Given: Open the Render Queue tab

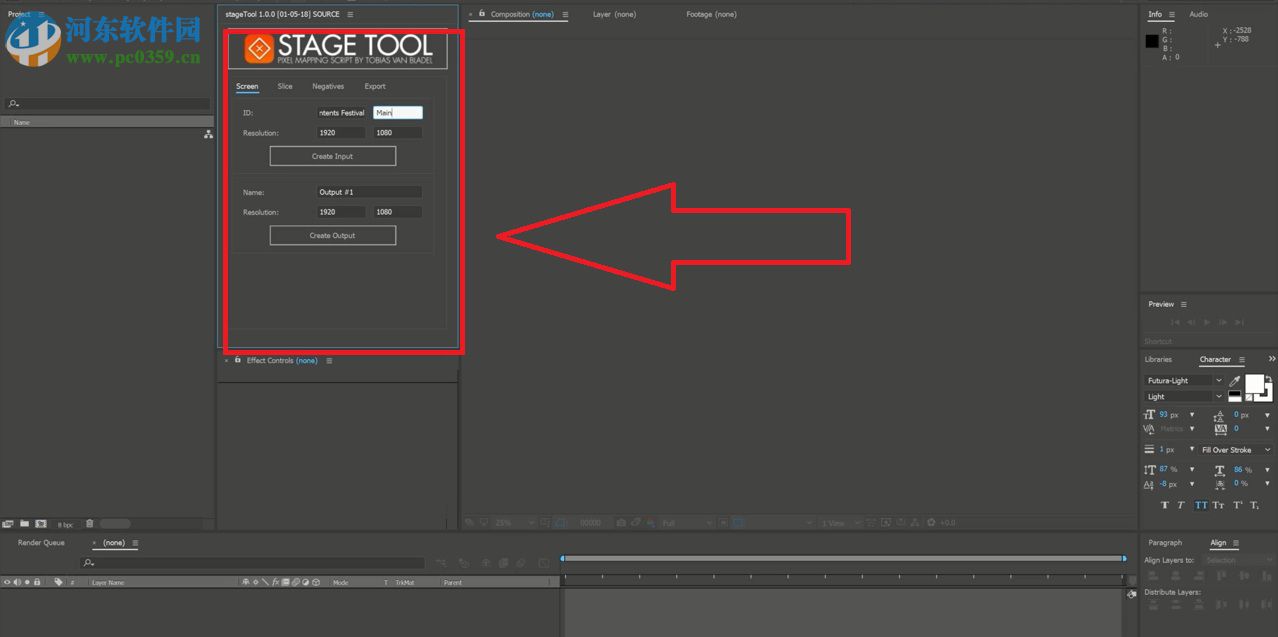Looking at the screenshot, I should click(41, 543).
